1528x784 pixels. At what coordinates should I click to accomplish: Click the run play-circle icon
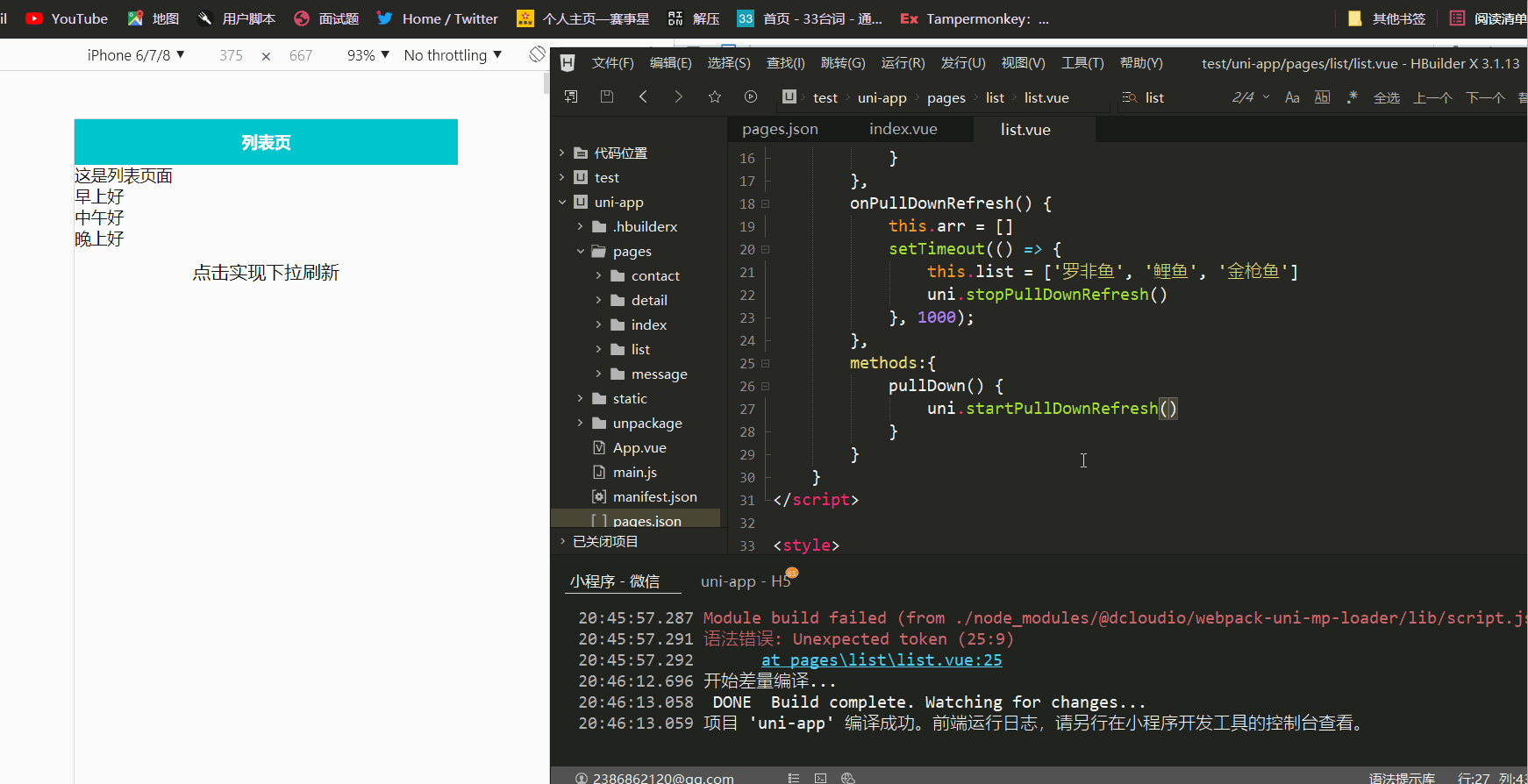[x=751, y=96]
